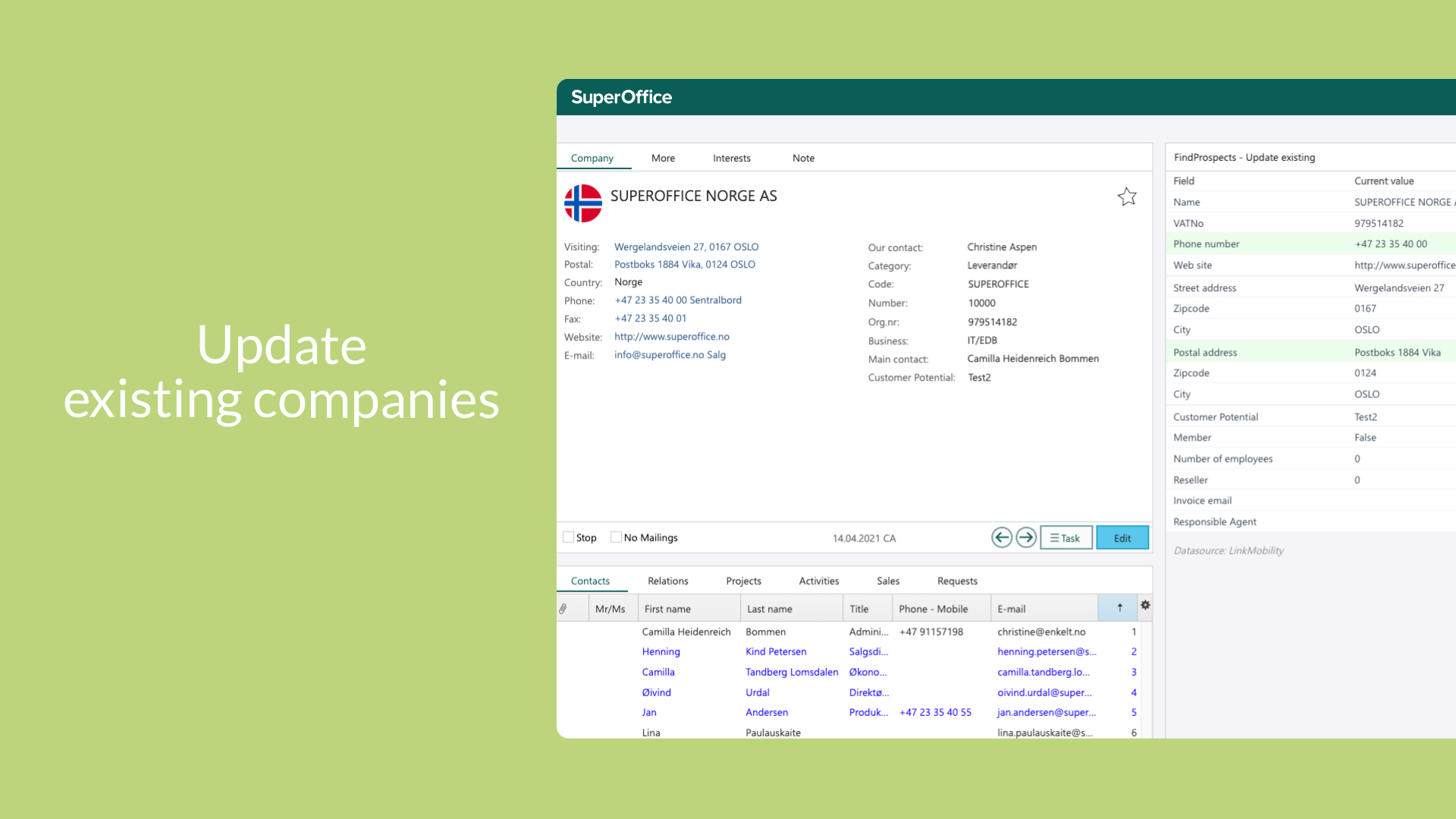The width and height of the screenshot is (1456, 819).
Task: Click email christine@enkelt.no
Action: pos(1041,632)
